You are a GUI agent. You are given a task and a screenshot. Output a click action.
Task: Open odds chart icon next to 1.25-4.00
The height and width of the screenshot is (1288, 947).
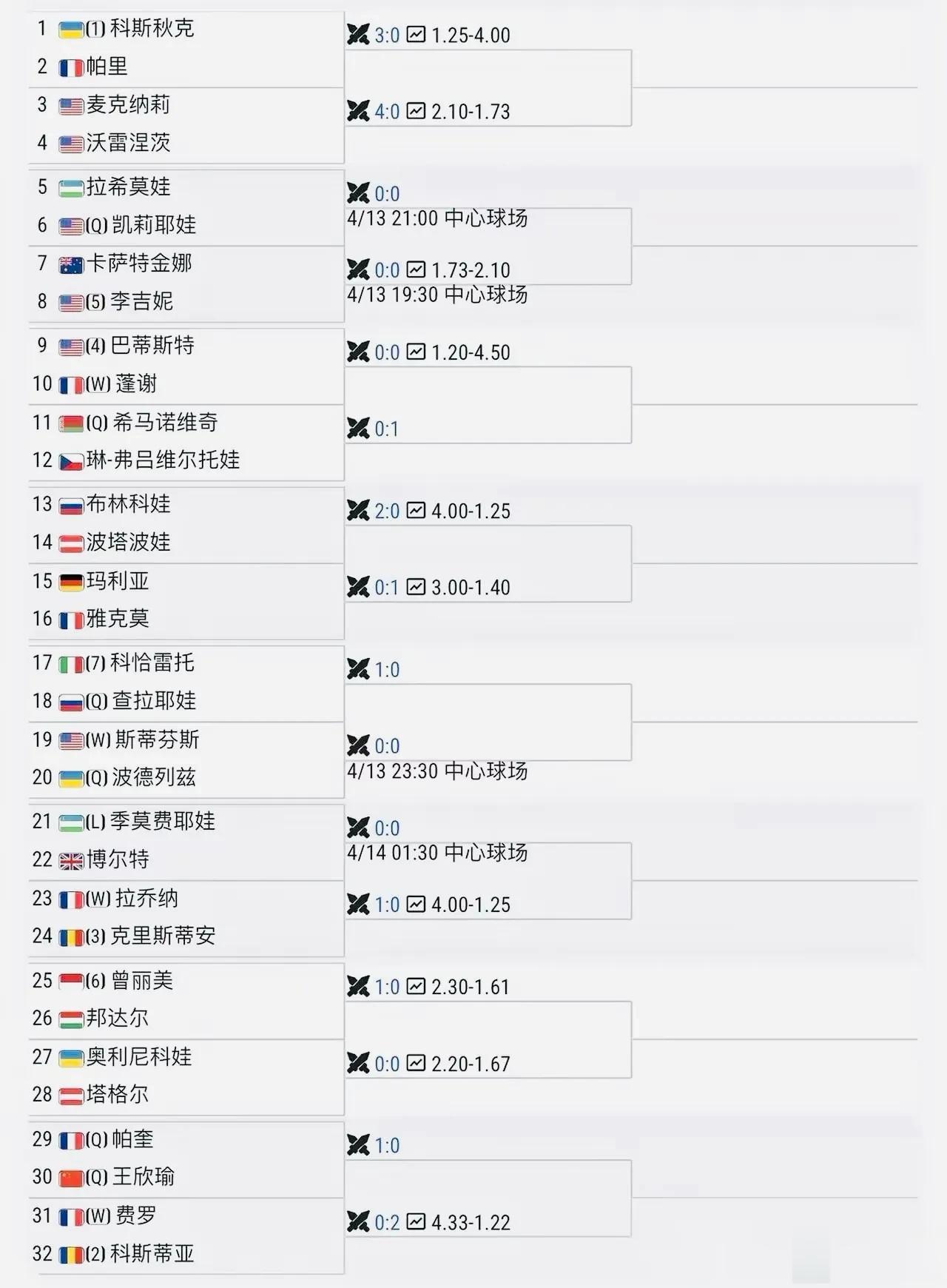coord(417,35)
